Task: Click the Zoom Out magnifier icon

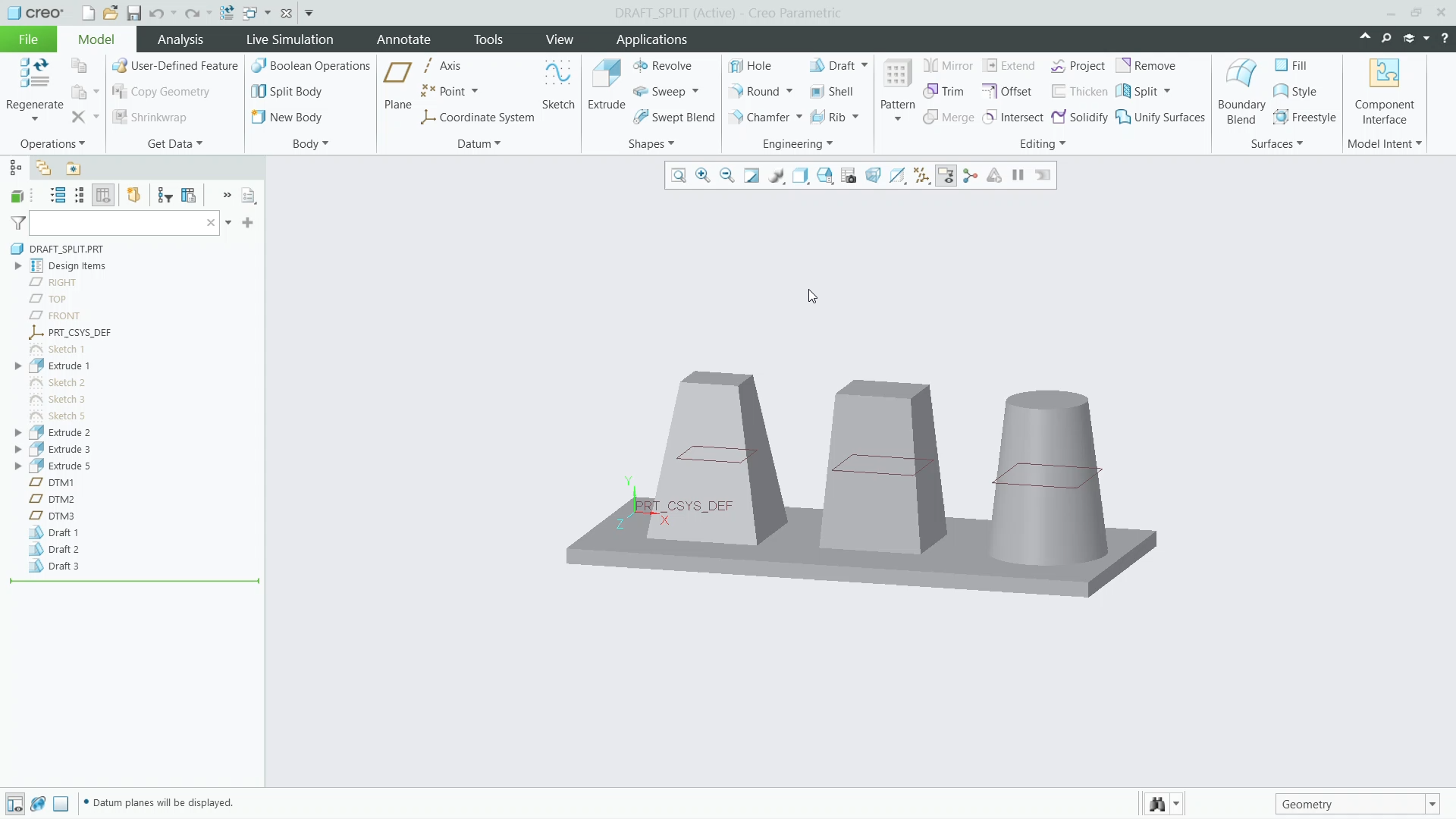Action: (x=727, y=176)
